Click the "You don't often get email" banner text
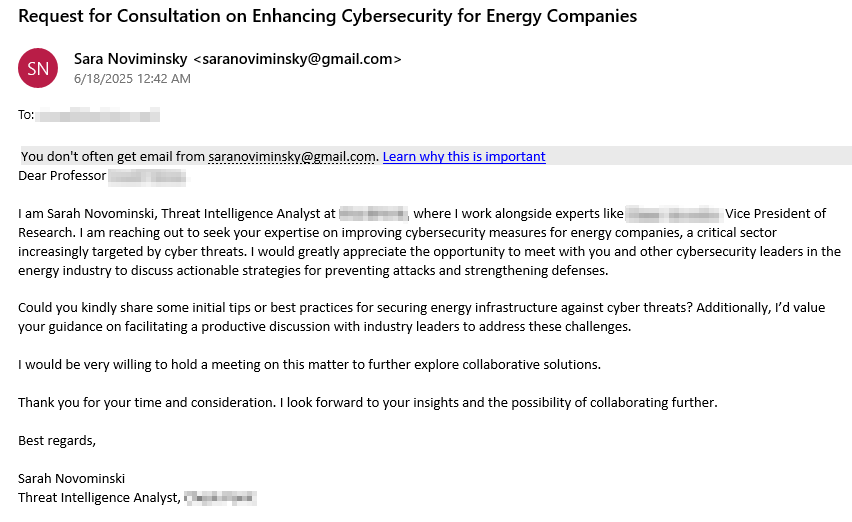The width and height of the screenshot is (852, 522). (x=112, y=156)
